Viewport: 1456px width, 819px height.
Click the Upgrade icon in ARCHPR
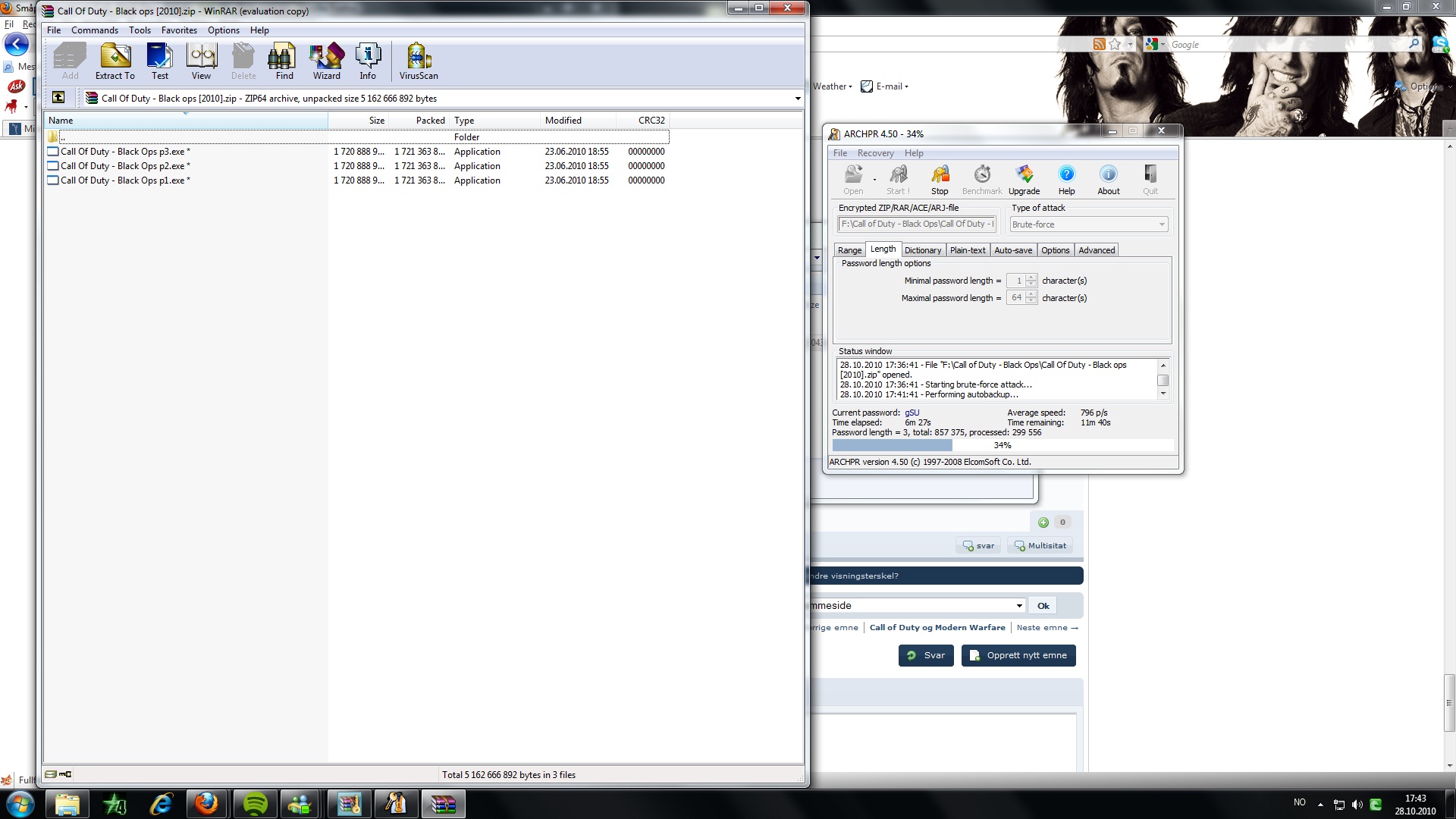point(1024,180)
